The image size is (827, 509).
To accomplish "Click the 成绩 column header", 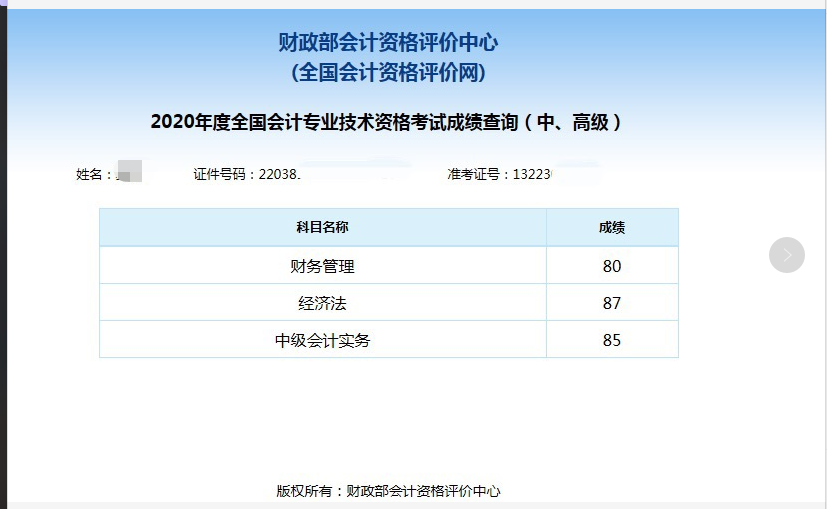I will (x=612, y=227).
